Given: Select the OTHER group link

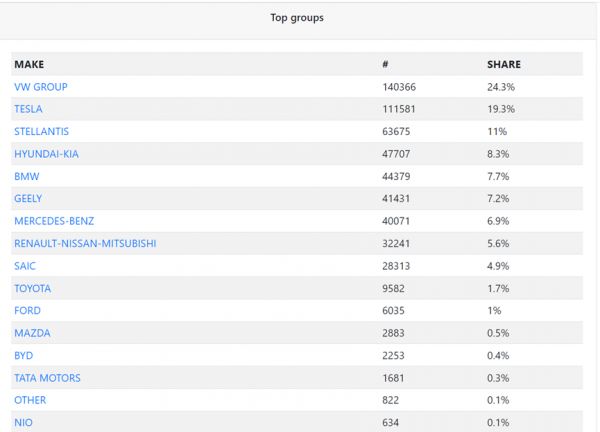Looking at the screenshot, I should click(x=30, y=400).
